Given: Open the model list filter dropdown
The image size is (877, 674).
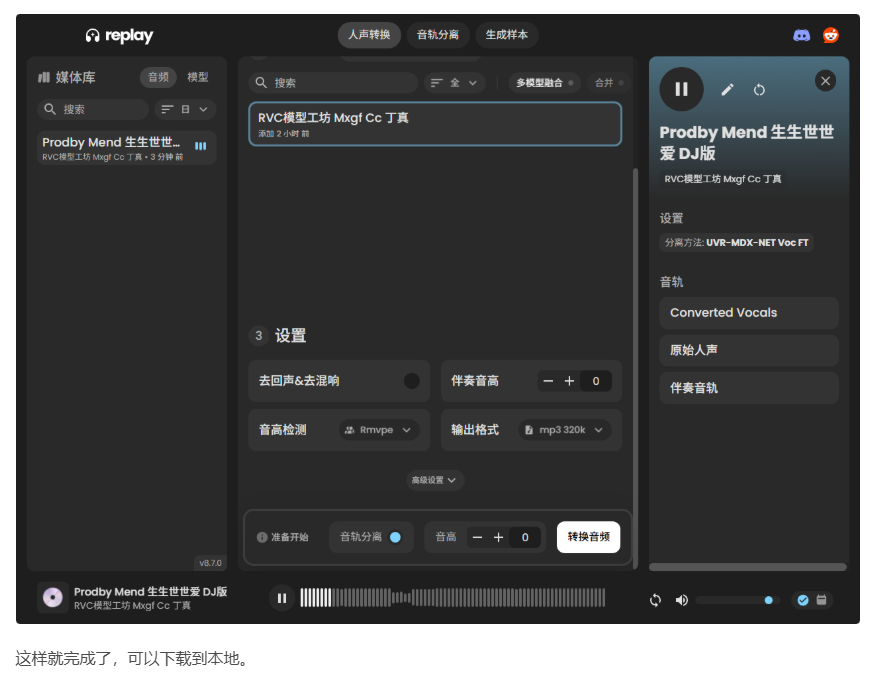Looking at the screenshot, I should (454, 83).
